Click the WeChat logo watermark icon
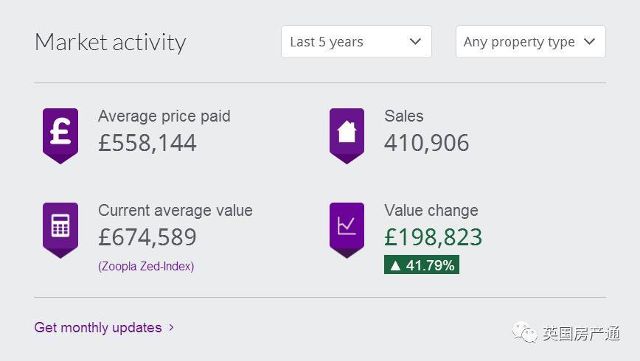 [x=524, y=332]
